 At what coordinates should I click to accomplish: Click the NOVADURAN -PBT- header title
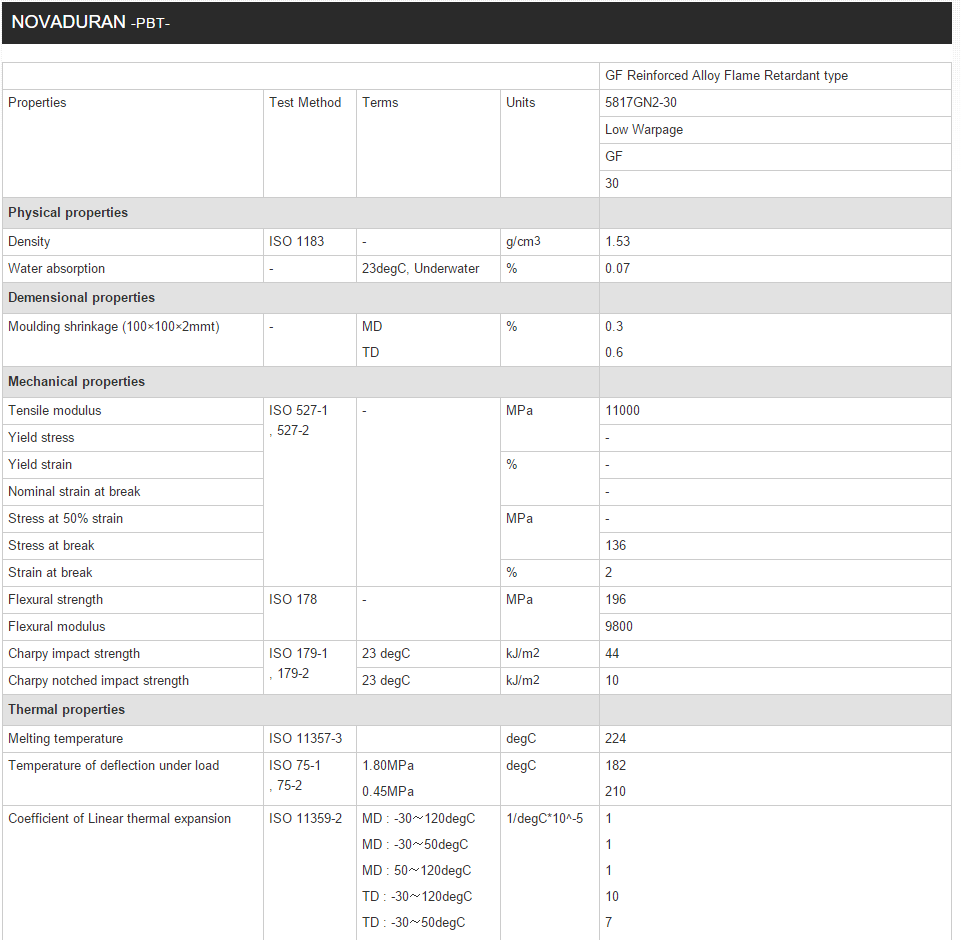tap(90, 22)
